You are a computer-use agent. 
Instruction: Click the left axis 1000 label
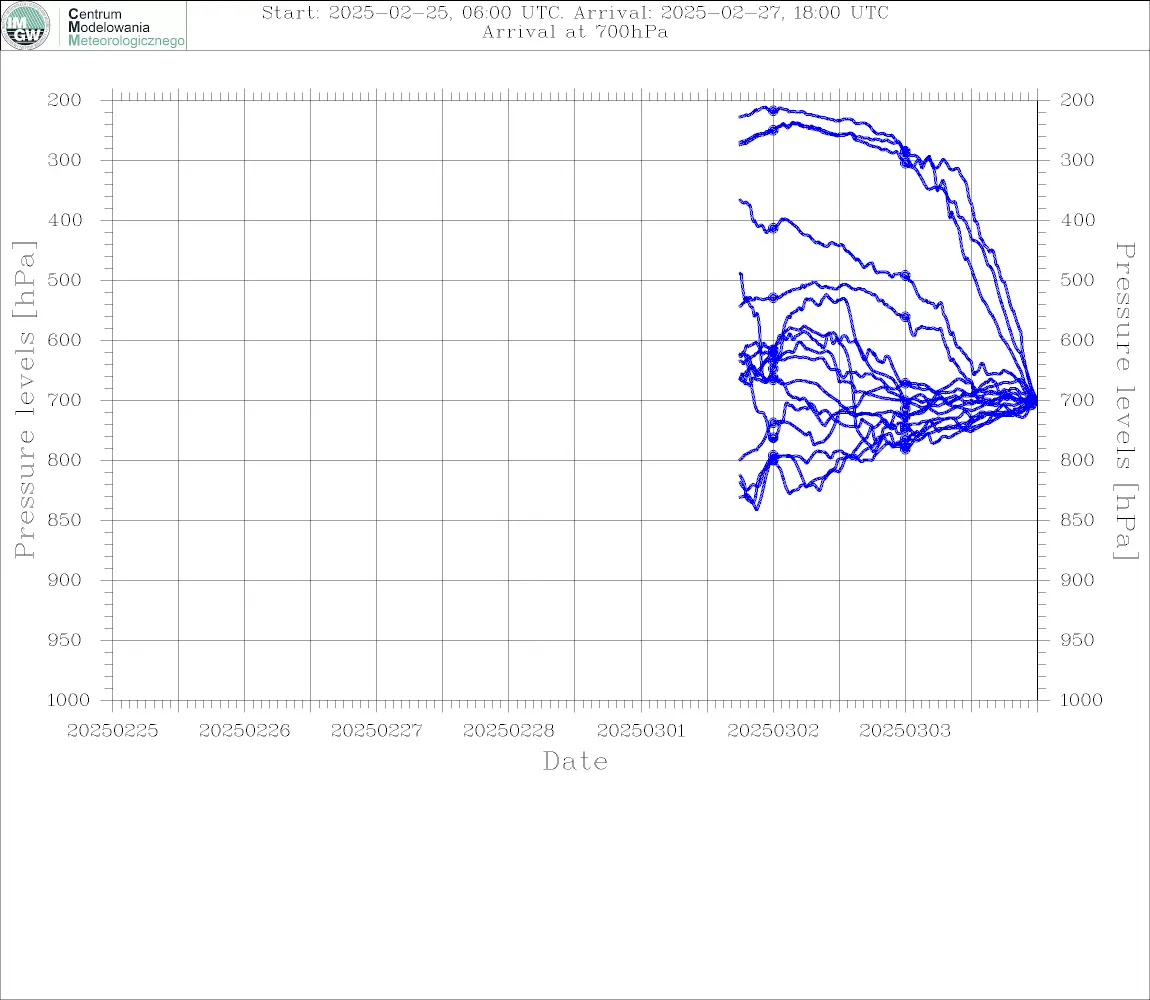[69, 701]
